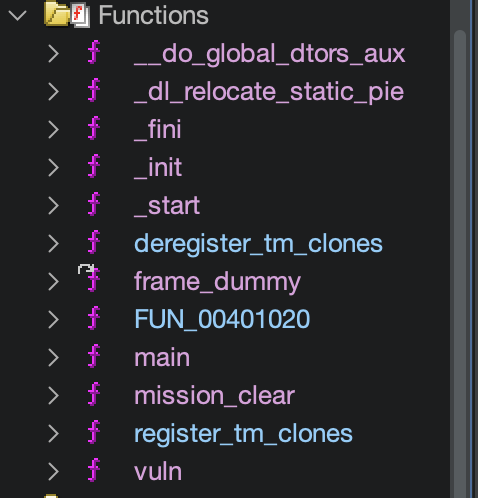Click the function icon beside _dl_relocate_static_pie
The image size is (478, 498).
click(x=94, y=90)
